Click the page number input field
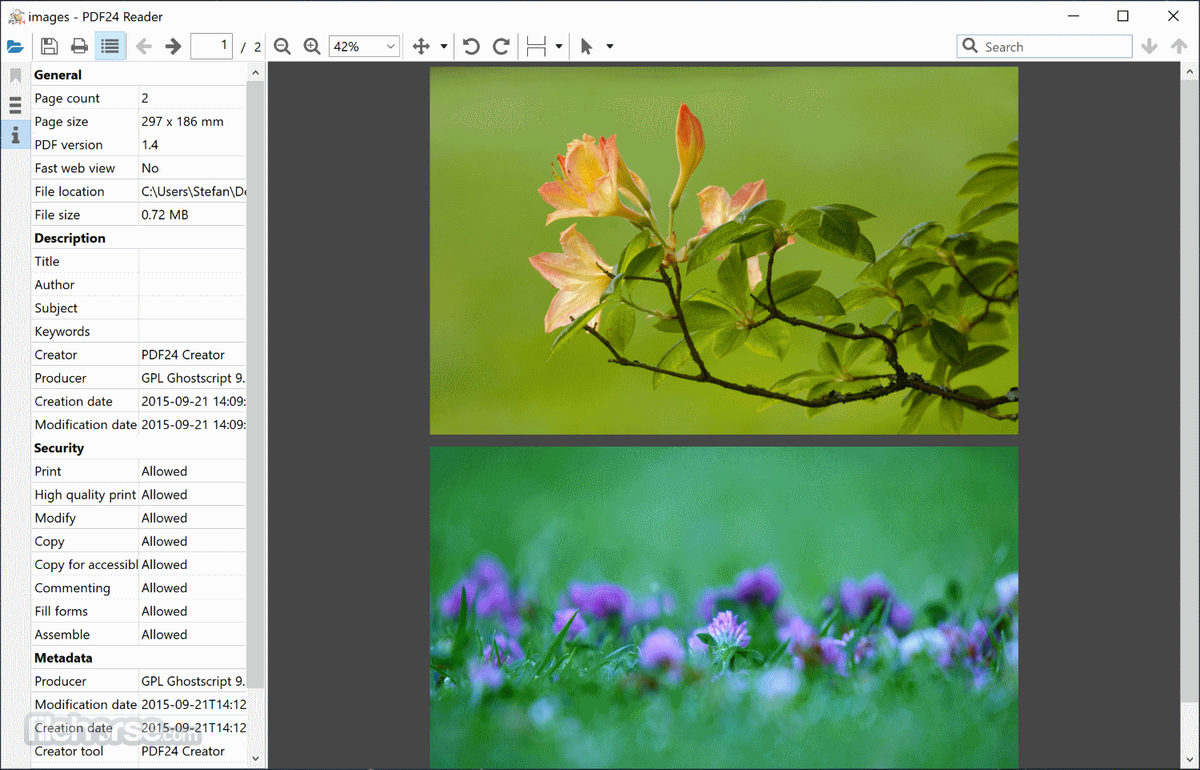 [211, 46]
